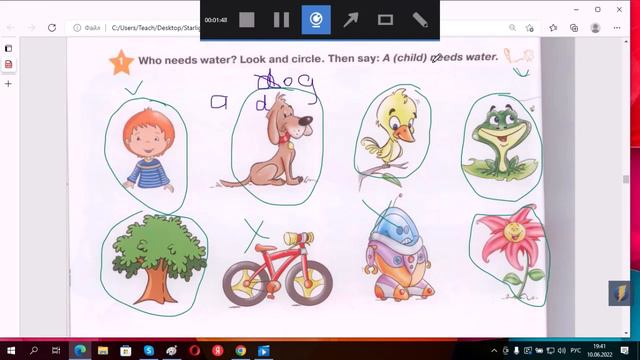640x360 pixels.
Task: Click the file info icon in address bar
Action: click(x=77, y=28)
